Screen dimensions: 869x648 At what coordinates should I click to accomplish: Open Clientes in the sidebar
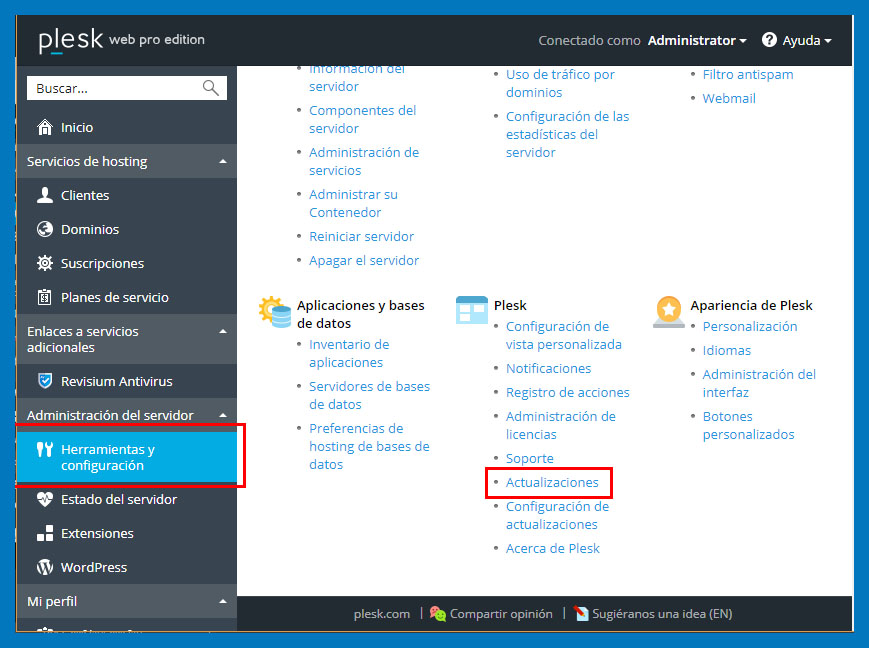[127, 195]
